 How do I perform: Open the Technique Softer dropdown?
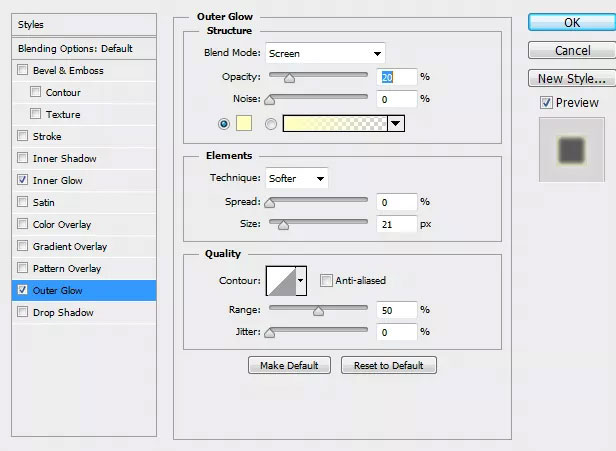297,178
